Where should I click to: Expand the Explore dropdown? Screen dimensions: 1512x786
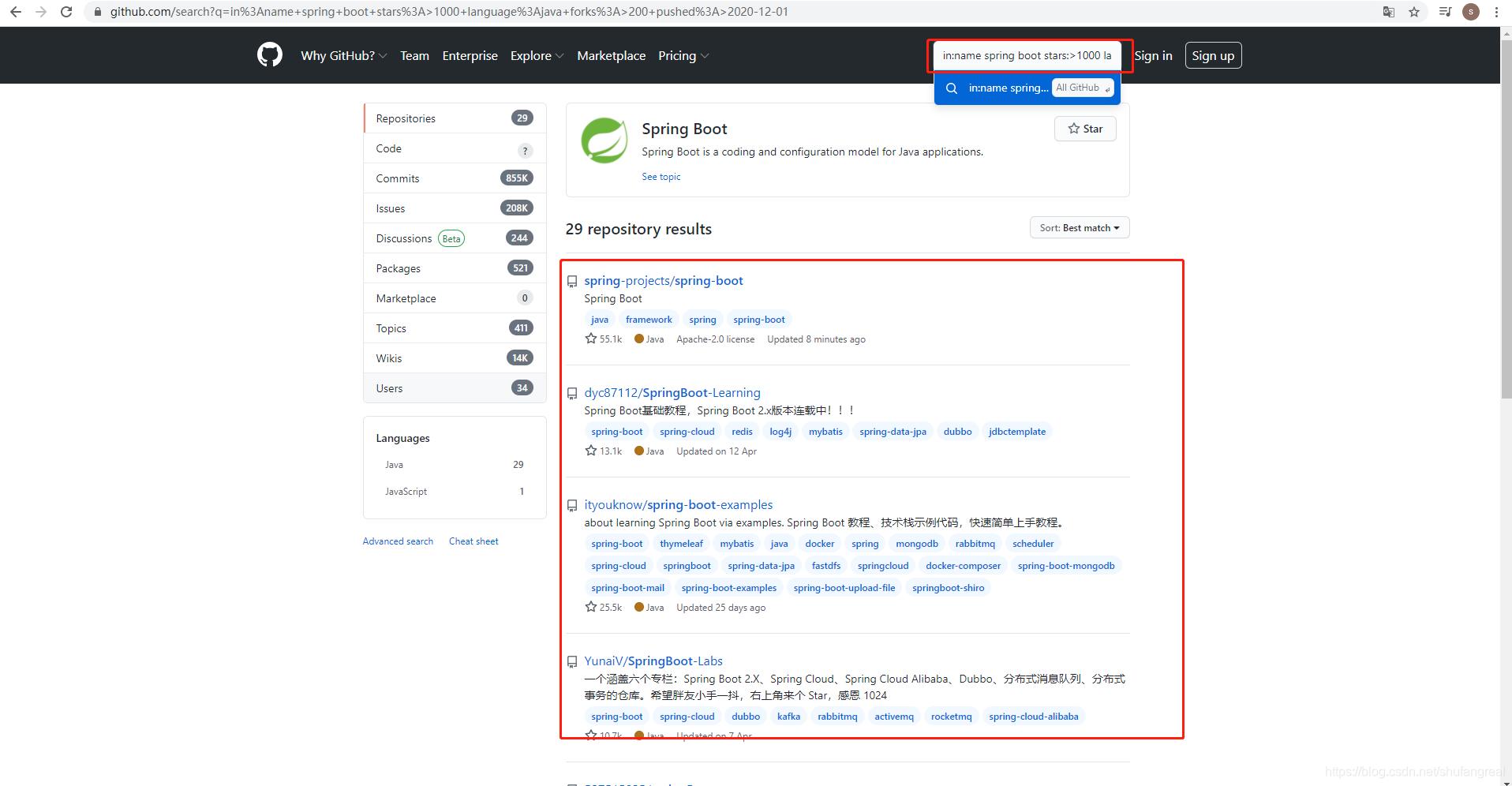pos(537,55)
